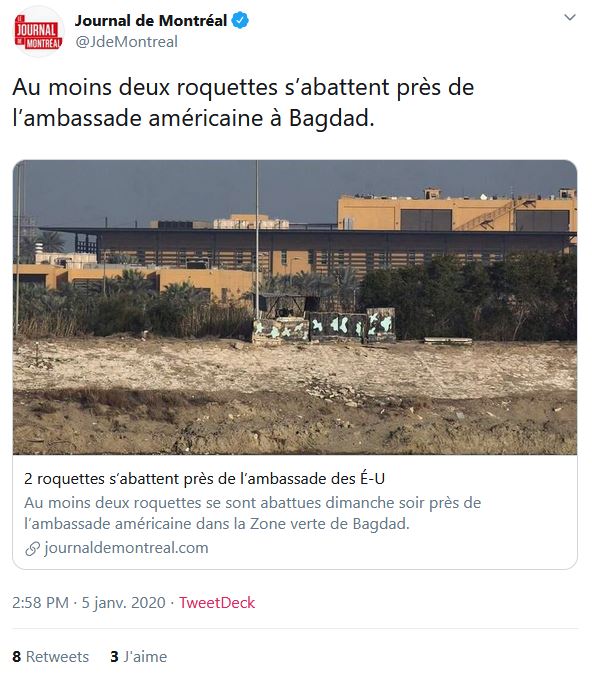
Task: Click the likes count number 3
Action: pos(114,657)
